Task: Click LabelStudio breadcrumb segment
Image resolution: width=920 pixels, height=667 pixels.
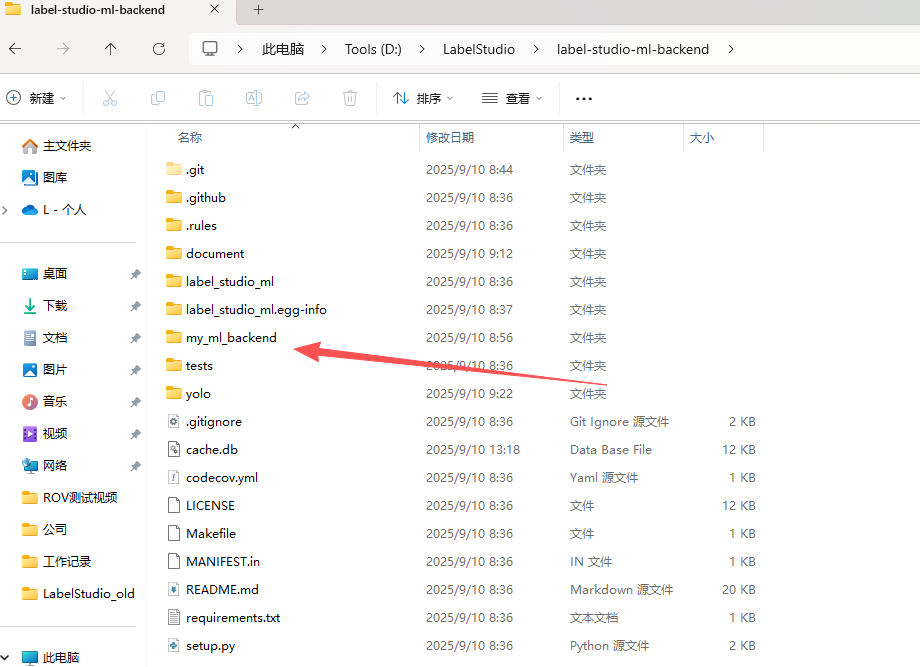Action: 479,49
